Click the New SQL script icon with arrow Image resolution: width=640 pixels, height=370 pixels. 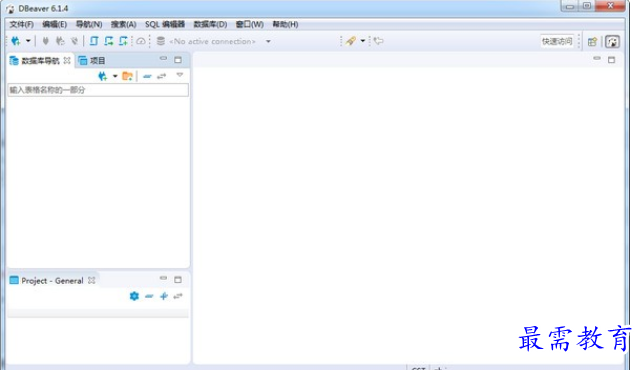(x=109, y=41)
